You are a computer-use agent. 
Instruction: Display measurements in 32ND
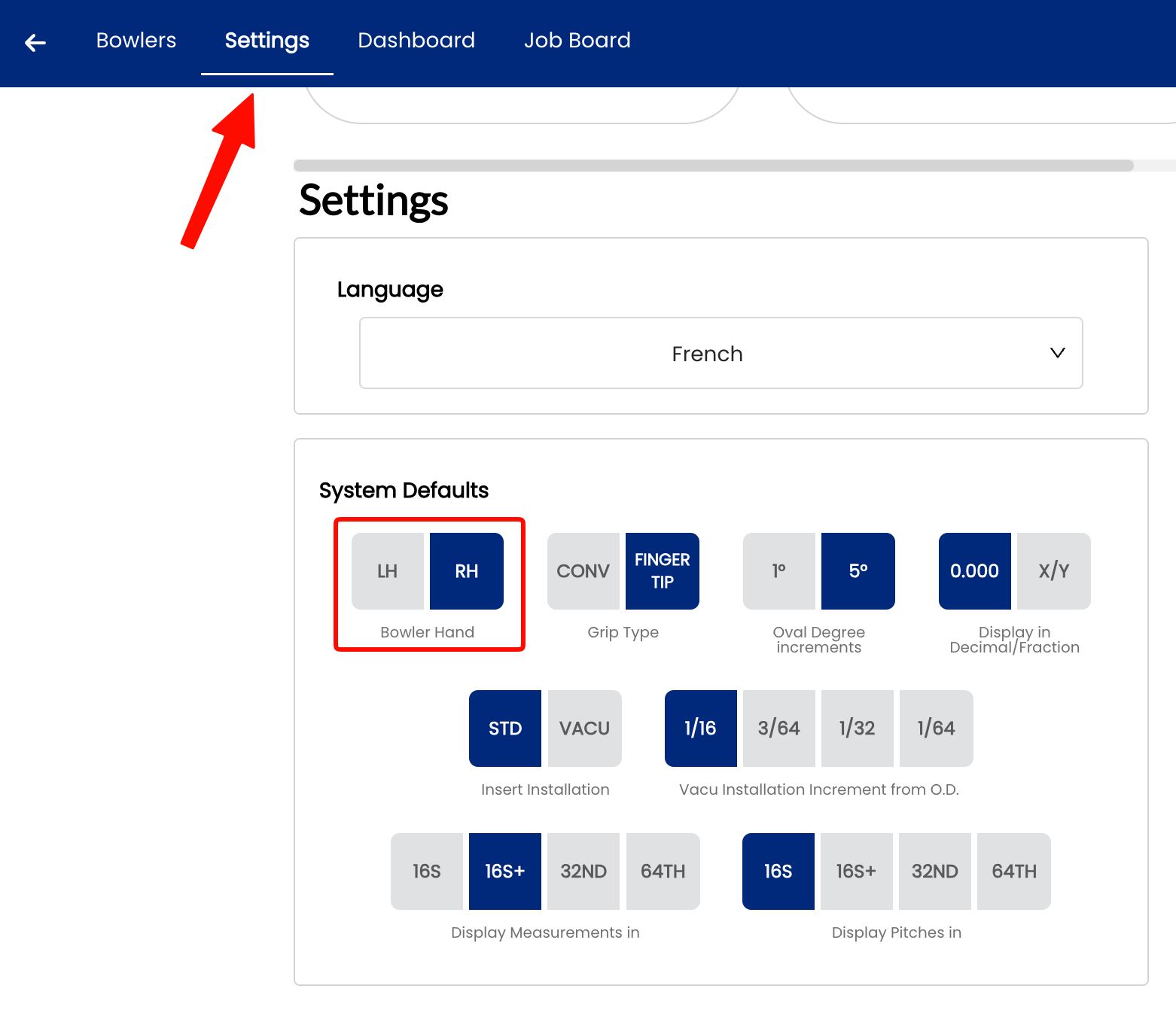coord(583,871)
